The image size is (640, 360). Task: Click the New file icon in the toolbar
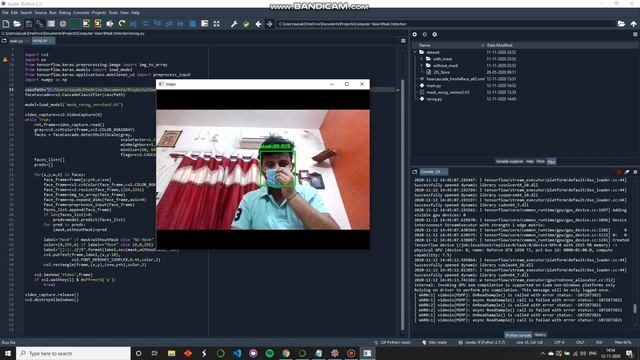[x=6, y=24]
